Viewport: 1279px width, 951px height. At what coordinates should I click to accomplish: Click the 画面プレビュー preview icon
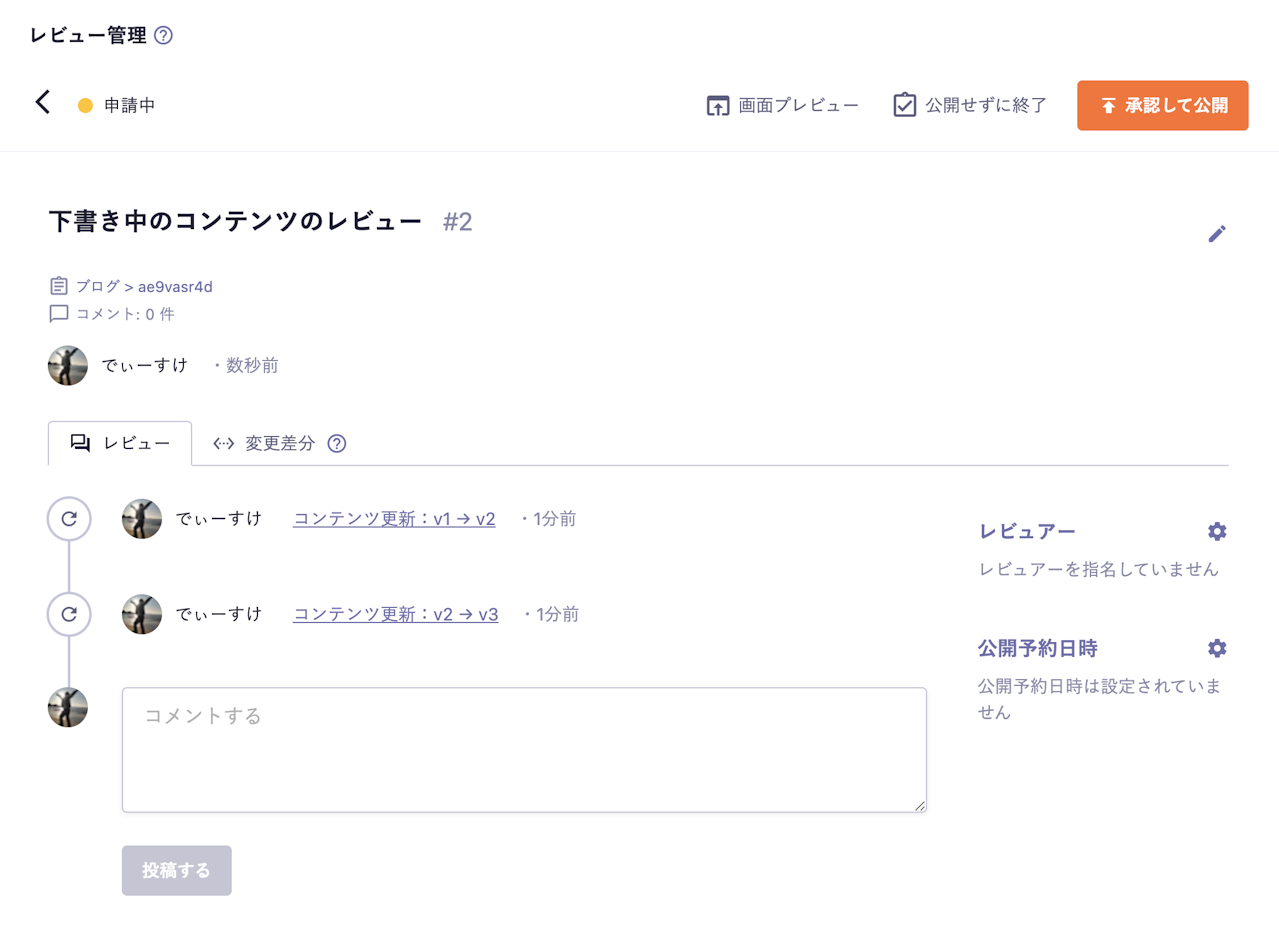(x=717, y=104)
